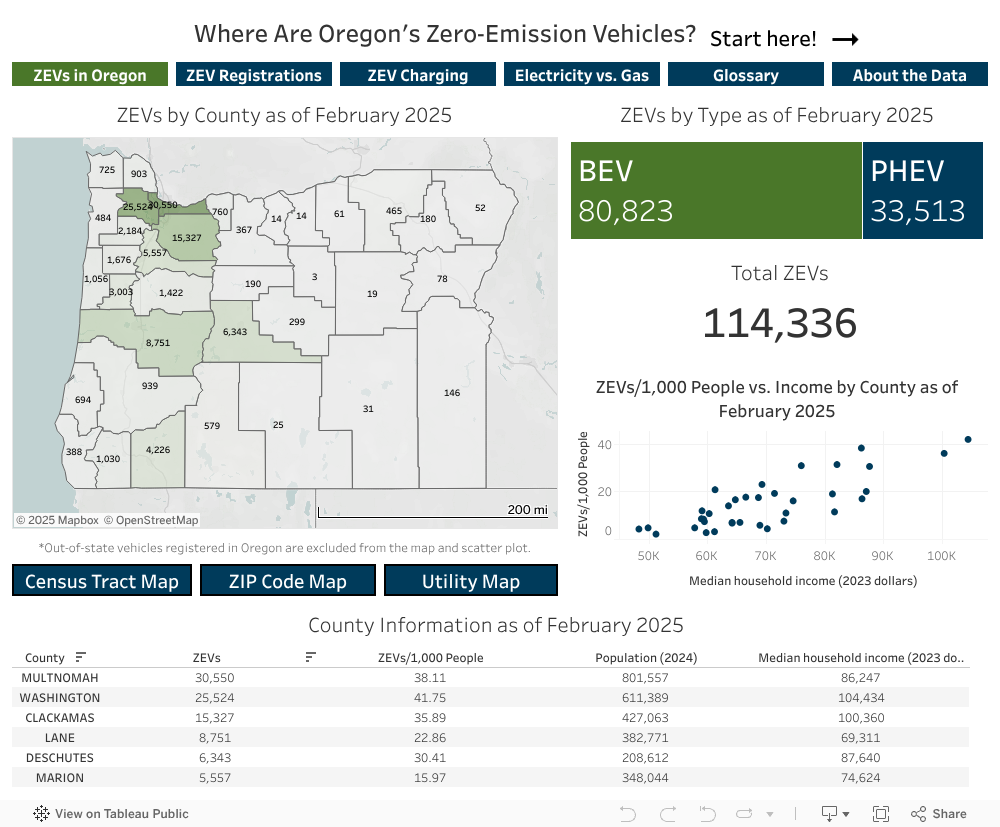Click the Full Screen icon

pyautogui.click(x=881, y=812)
